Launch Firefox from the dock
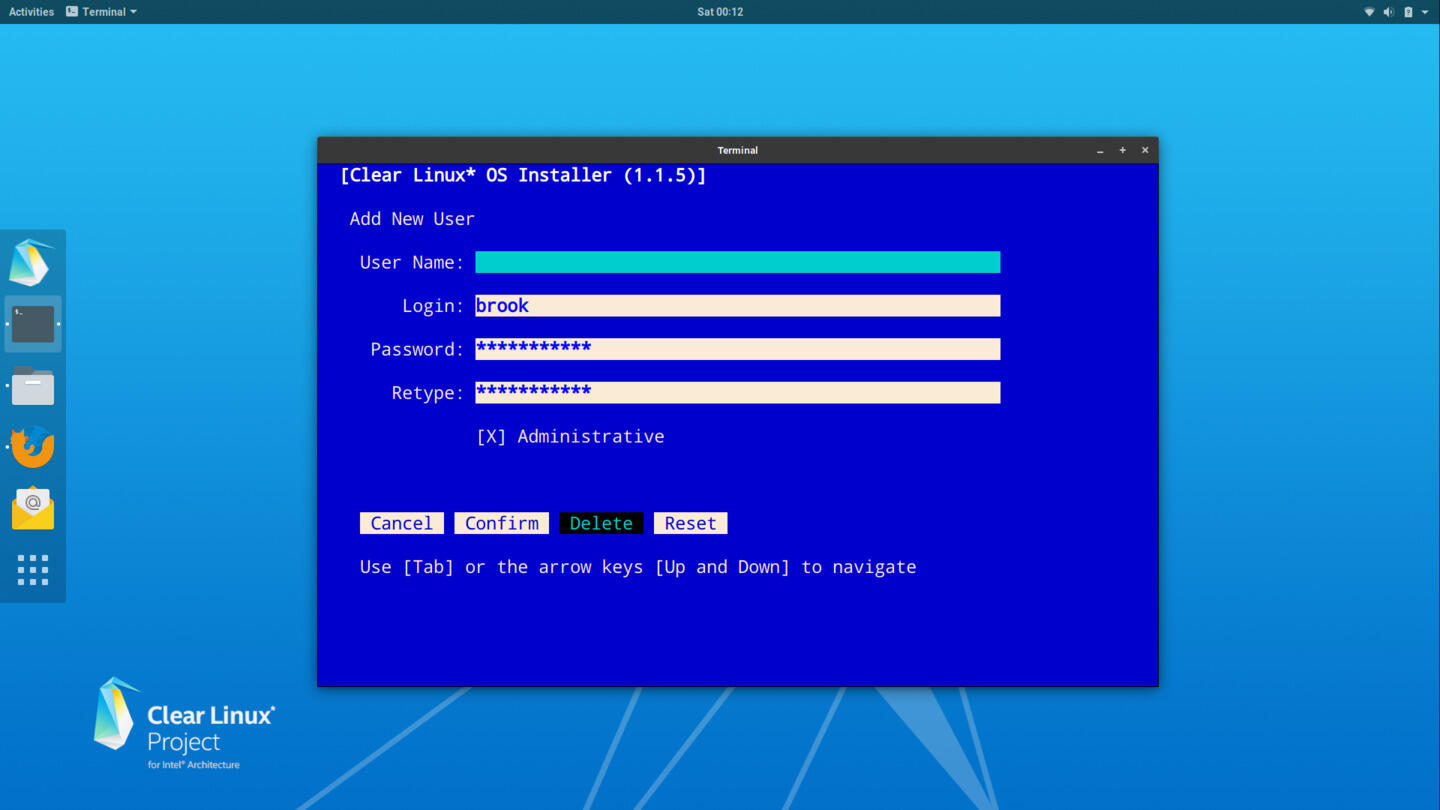This screenshot has width=1440, height=810. [33, 446]
